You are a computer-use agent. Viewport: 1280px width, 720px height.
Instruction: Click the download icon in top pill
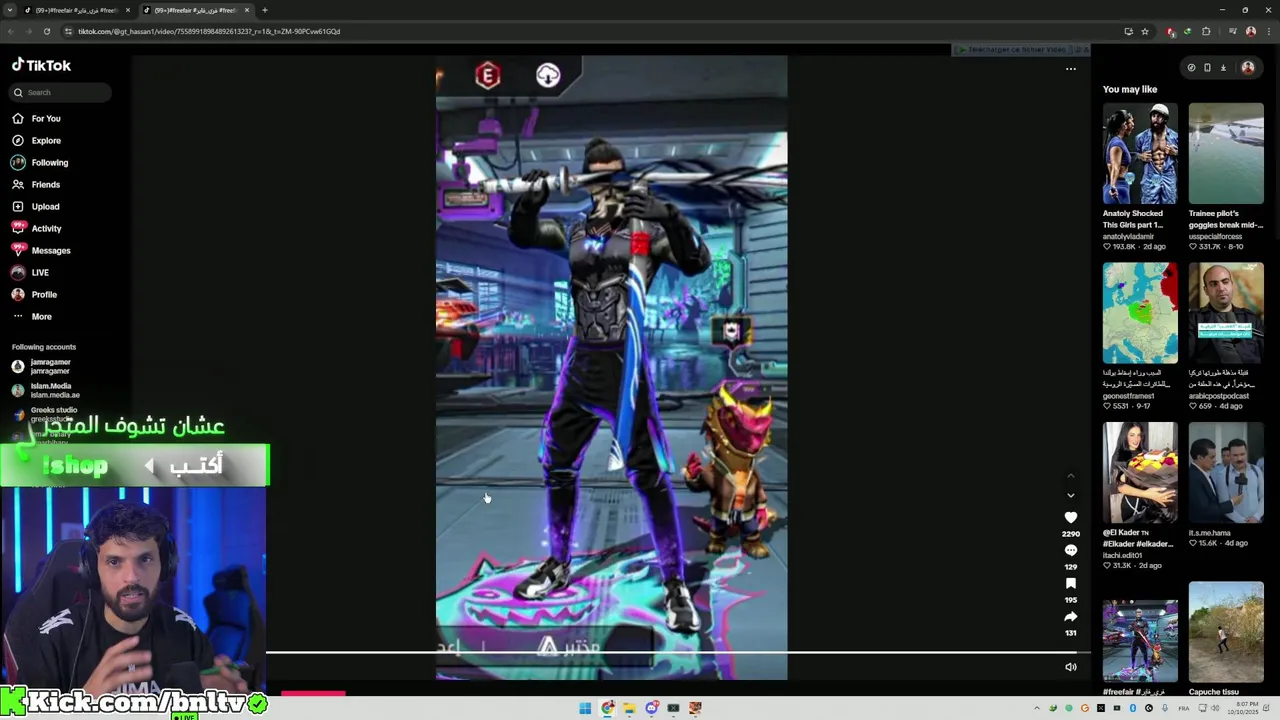coord(1223,68)
